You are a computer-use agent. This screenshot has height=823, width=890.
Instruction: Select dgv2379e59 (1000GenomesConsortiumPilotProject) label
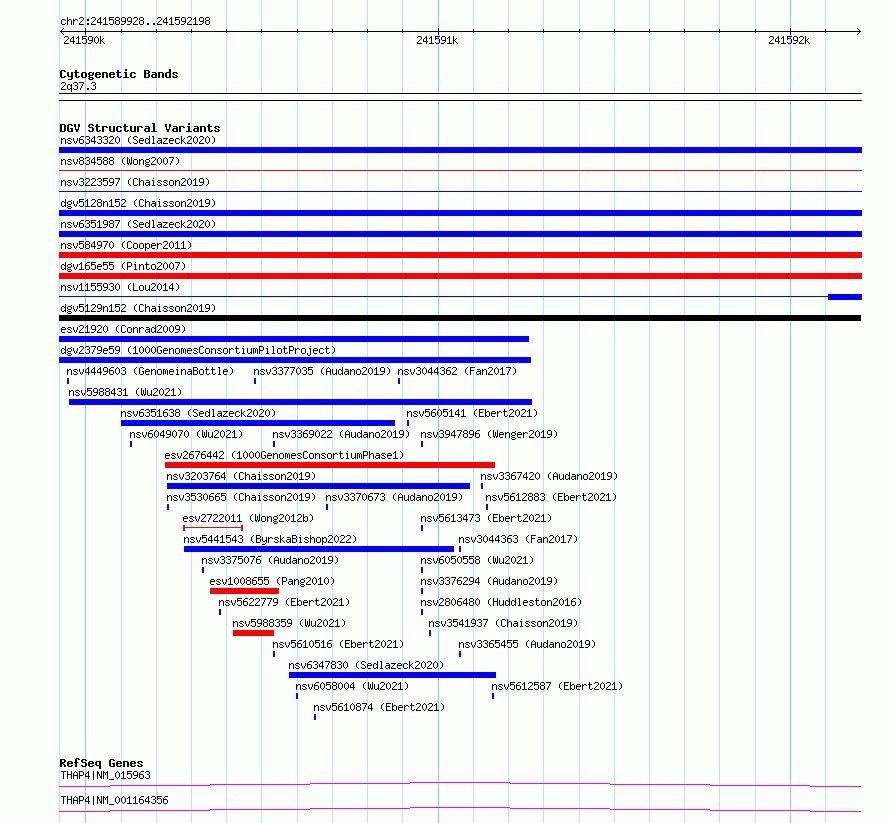(198, 350)
